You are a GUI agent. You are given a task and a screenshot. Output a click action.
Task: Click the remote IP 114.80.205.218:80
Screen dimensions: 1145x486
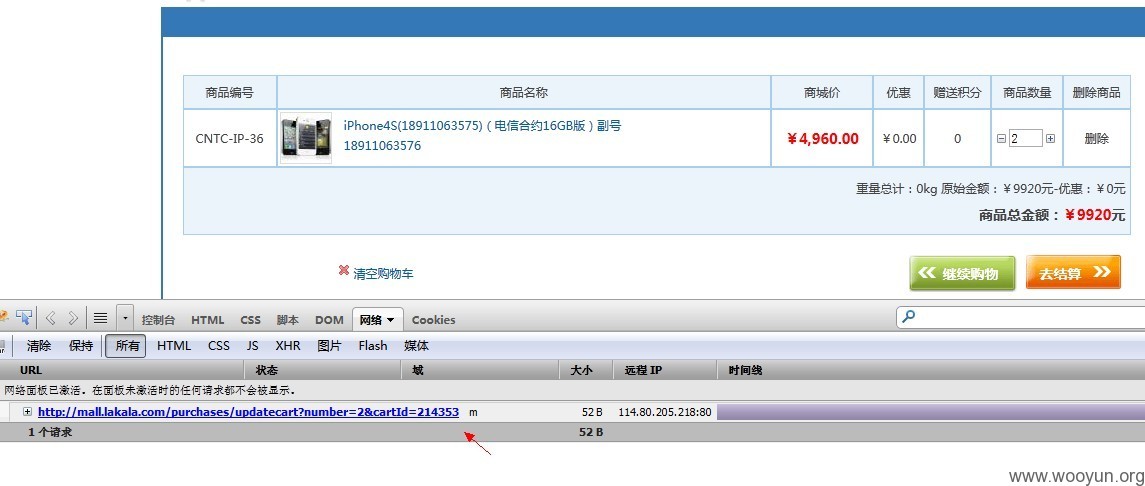(x=665, y=412)
